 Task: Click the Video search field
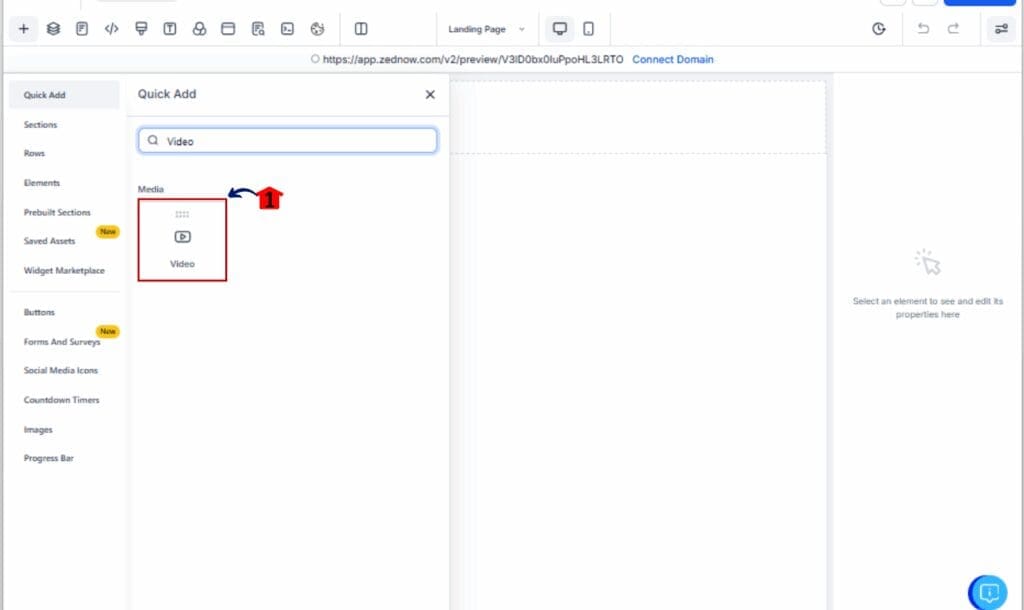pyautogui.click(x=288, y=141)
